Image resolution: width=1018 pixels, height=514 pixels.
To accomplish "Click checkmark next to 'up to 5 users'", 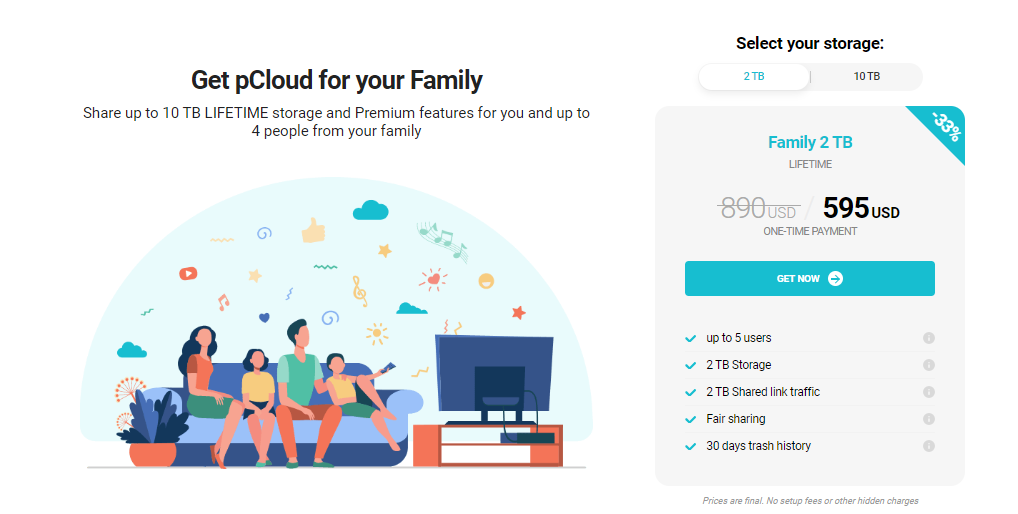I will [690, 338].
